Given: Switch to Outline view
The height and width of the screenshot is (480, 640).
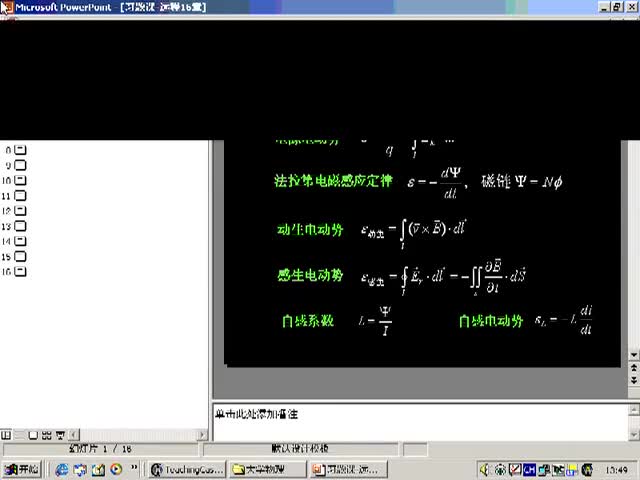Looking at the screenshot, I should pos(19,435).
